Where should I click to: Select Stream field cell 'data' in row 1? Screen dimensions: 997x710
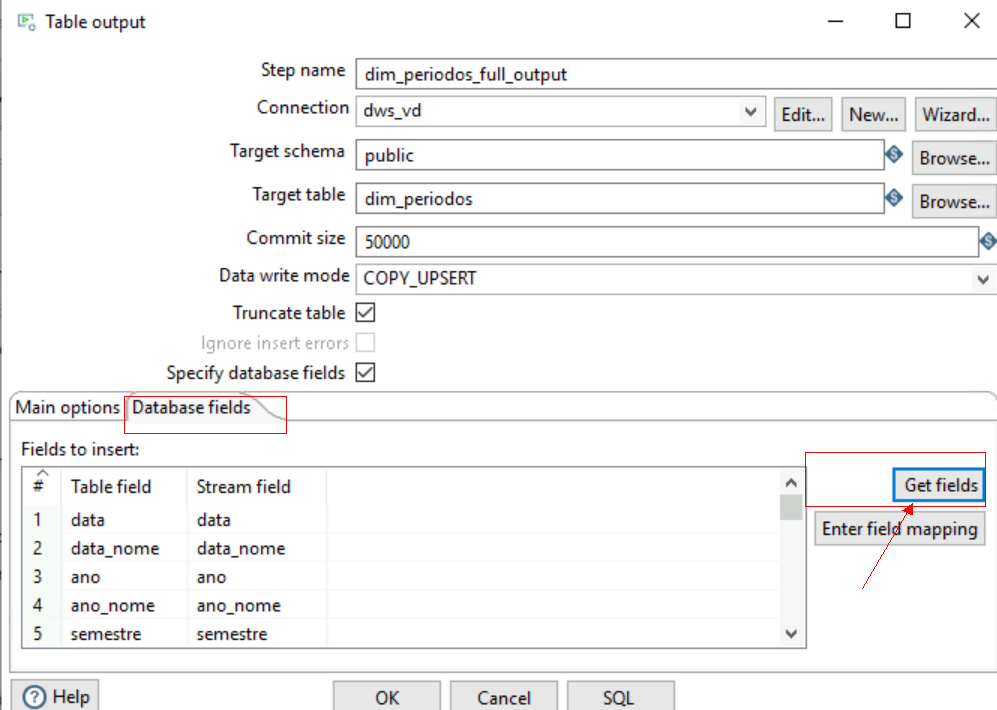pos(257,520)
